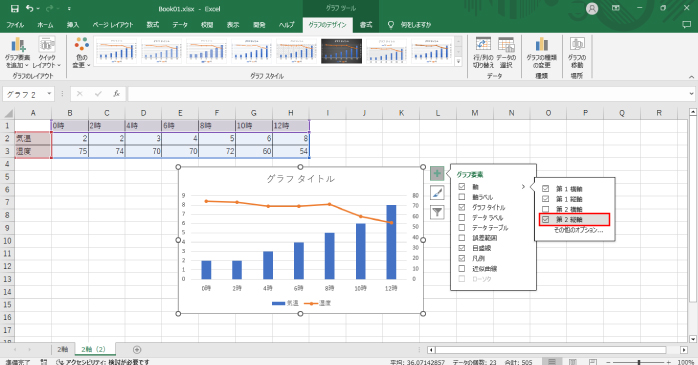Toggle the 近似曲線 checkbox
698x365 pixels.
462,269
